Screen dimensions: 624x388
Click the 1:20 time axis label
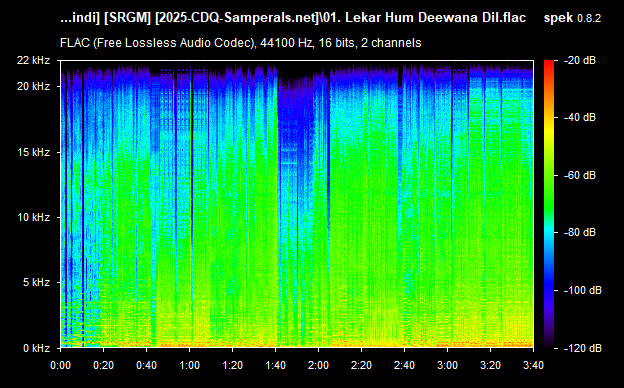[x=232, y=365]
